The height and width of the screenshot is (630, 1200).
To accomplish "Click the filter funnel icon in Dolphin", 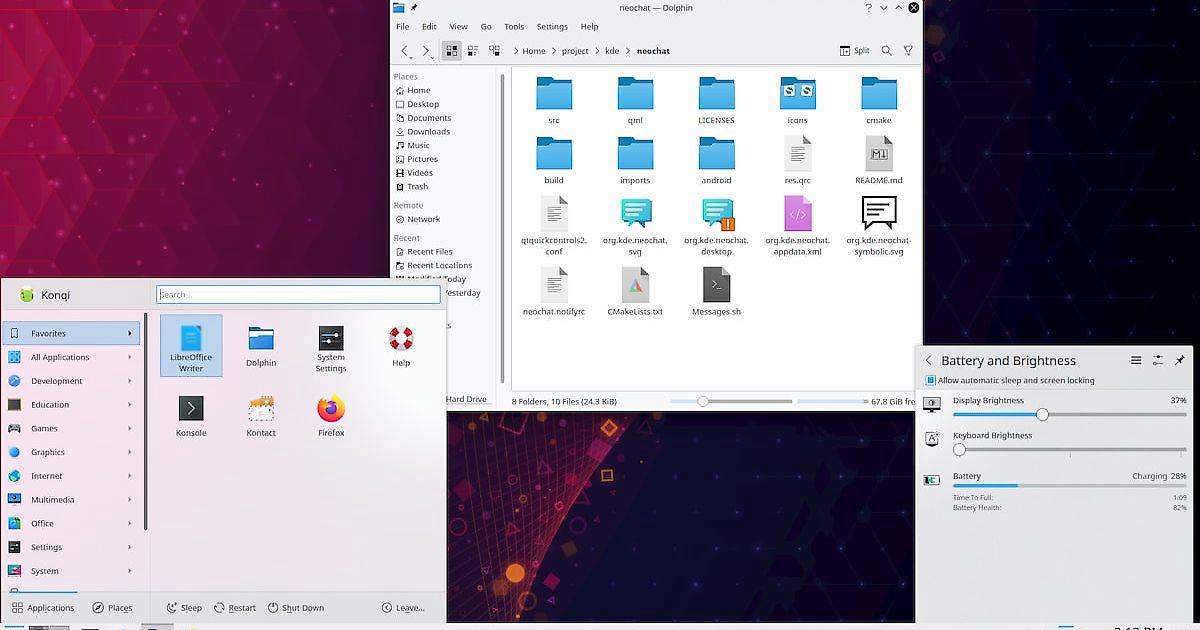I will [x=908, y=50].
